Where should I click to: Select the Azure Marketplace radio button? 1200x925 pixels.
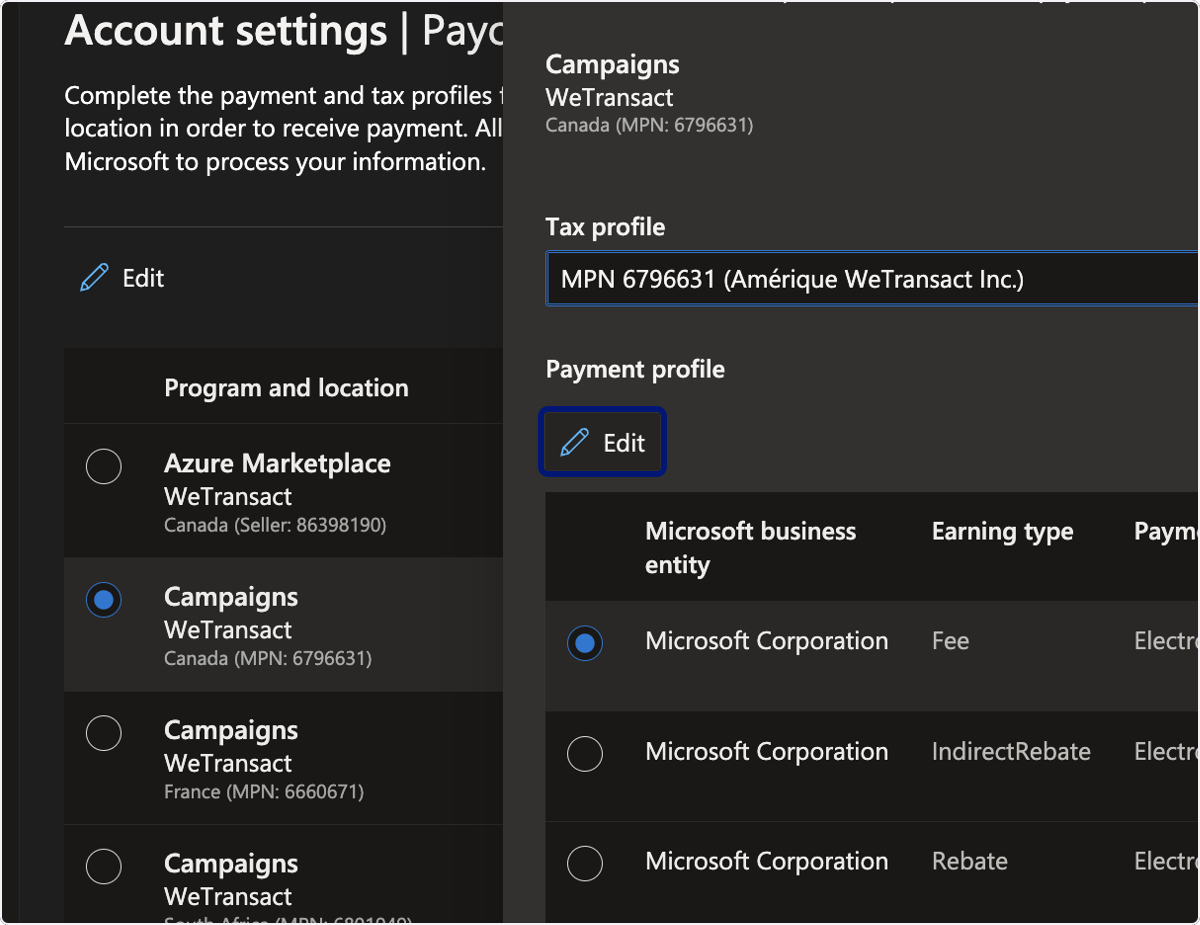pos(104,466)
